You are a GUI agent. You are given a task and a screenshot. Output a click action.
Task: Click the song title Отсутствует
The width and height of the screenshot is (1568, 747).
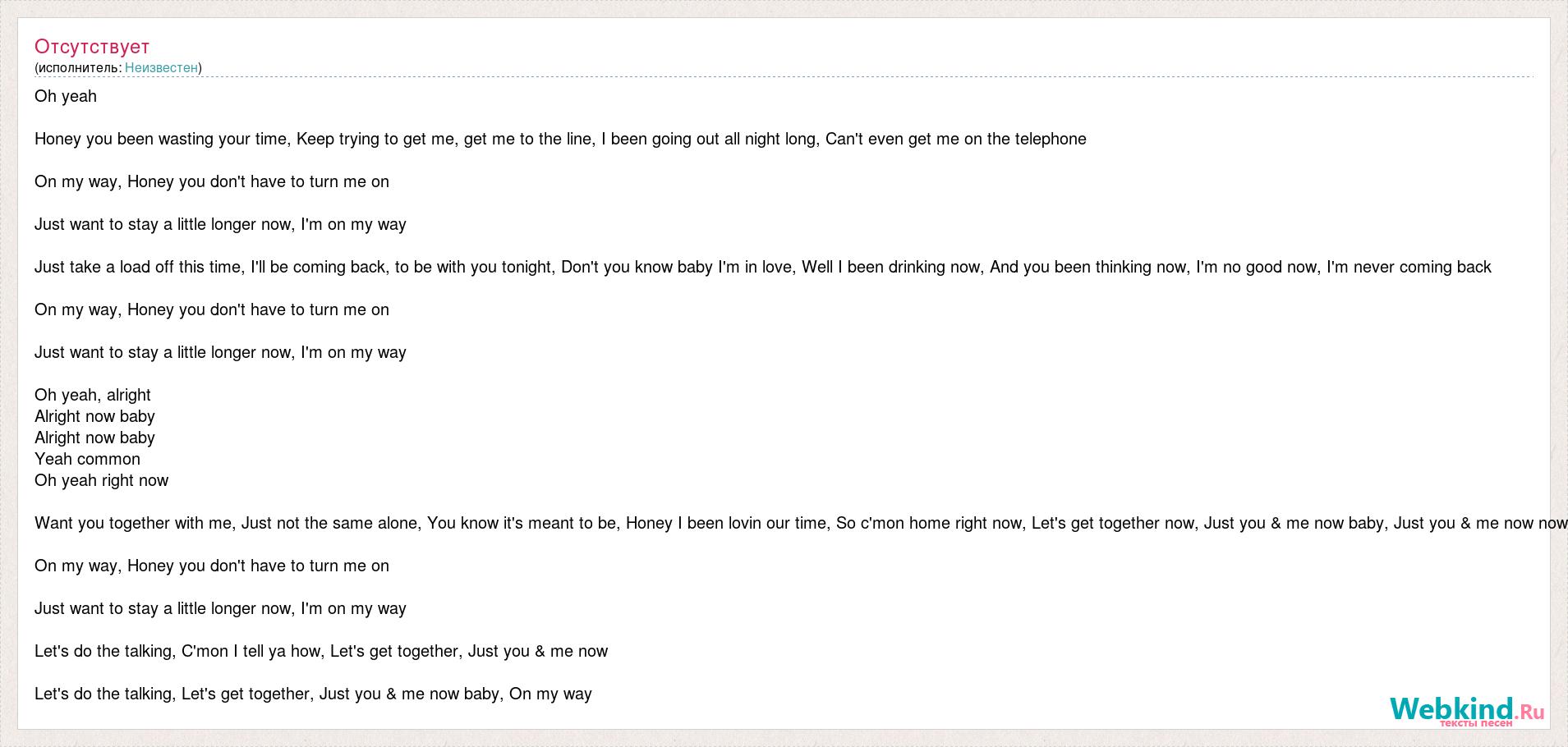pos(92,47)
